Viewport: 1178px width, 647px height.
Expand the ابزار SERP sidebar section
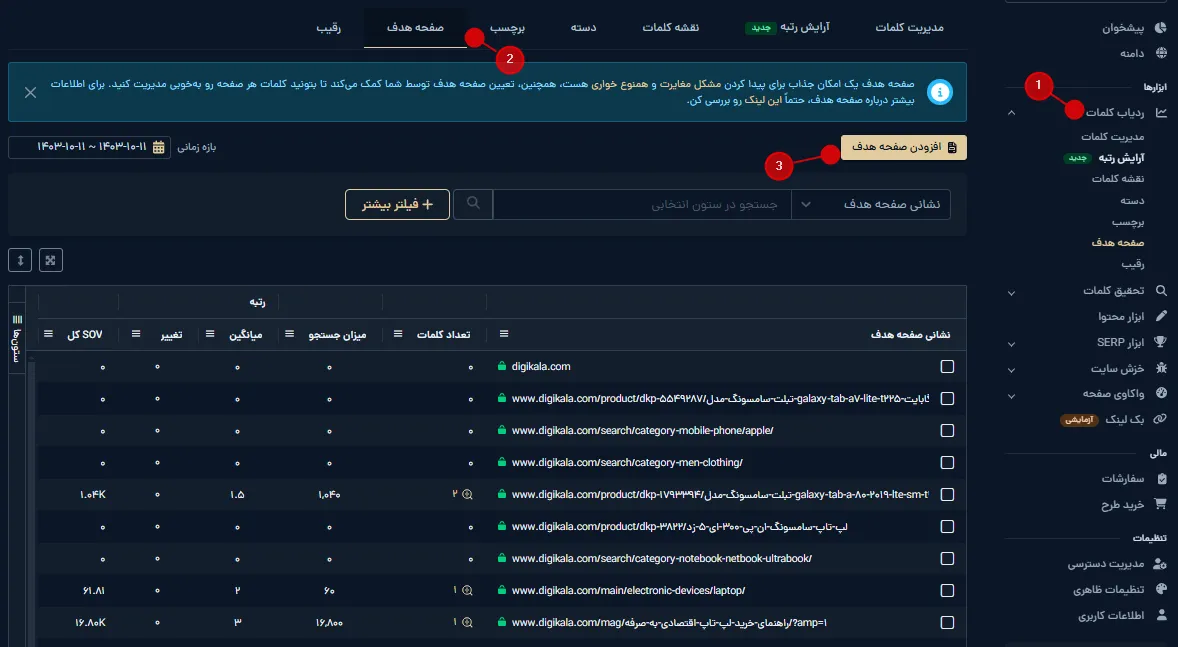point(1011,344)
